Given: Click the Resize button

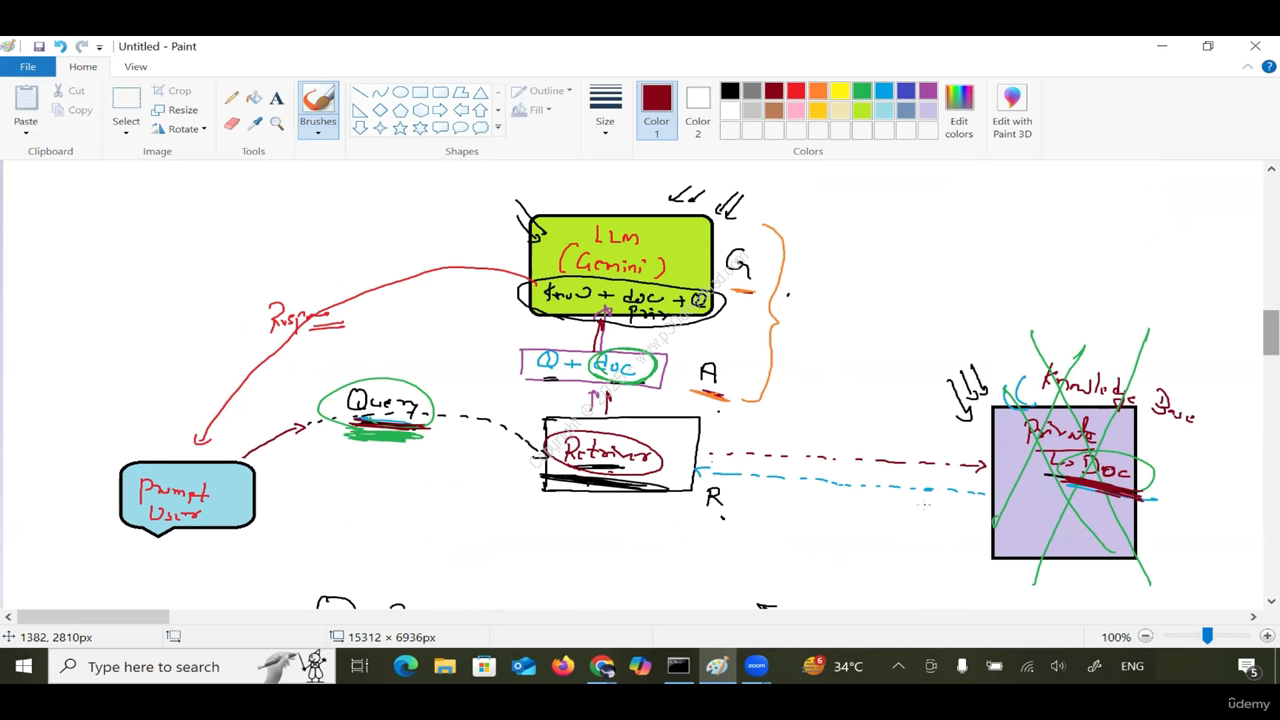Looking at the screenshot, I should coord(175,110).
